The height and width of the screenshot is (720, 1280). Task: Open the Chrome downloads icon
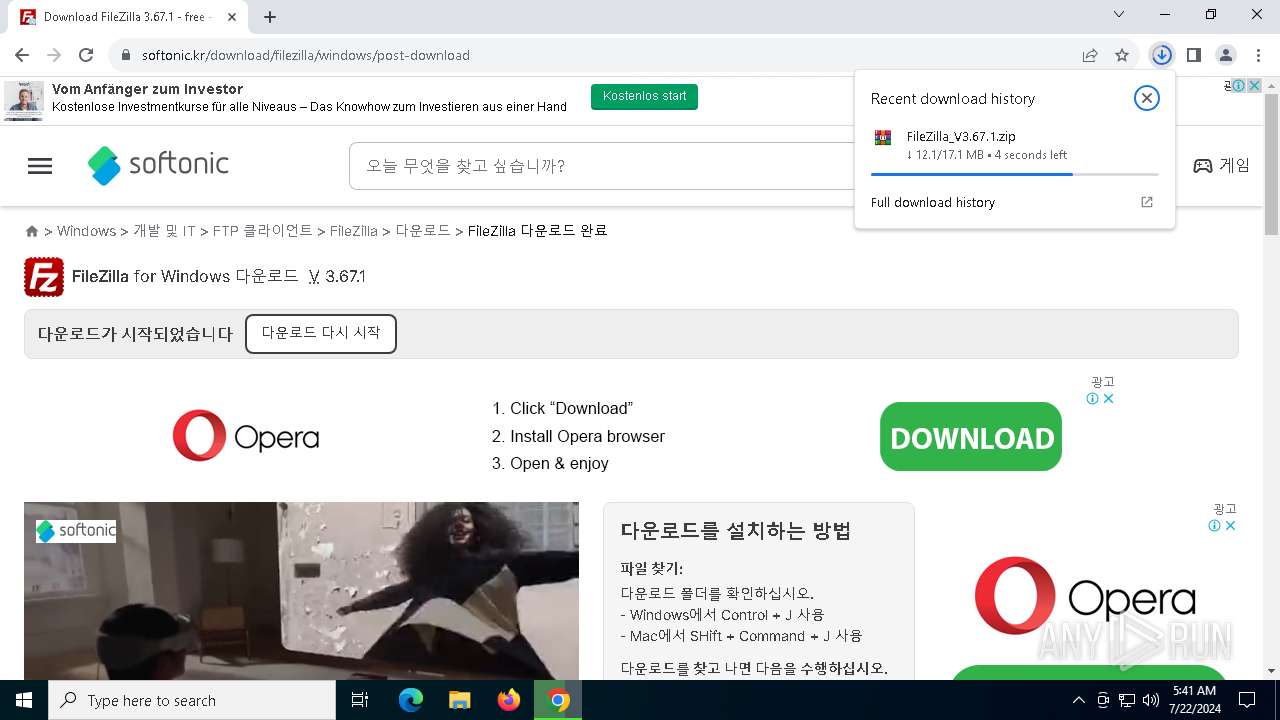pos(1161,55)
